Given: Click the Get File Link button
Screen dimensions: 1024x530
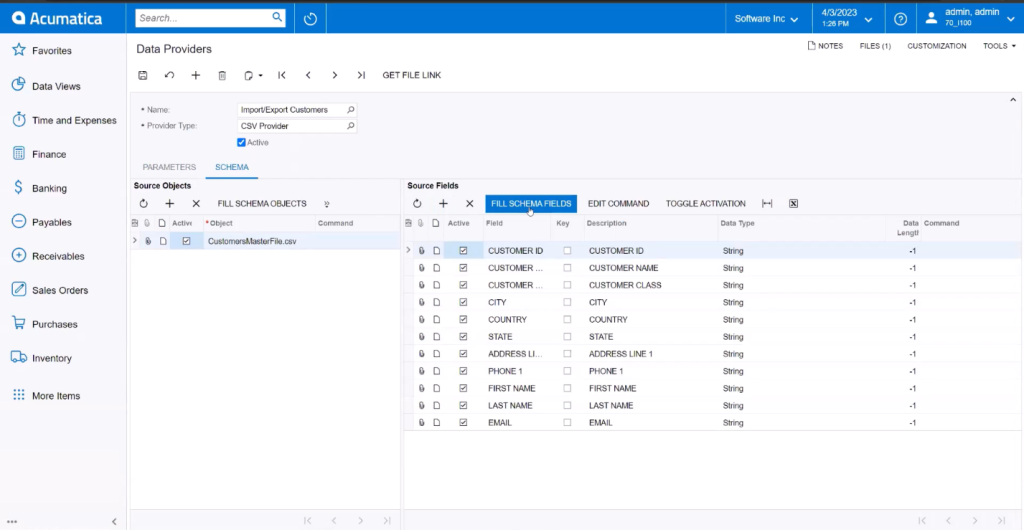Looking at the screenshot, I should click(x=411, y=75).
